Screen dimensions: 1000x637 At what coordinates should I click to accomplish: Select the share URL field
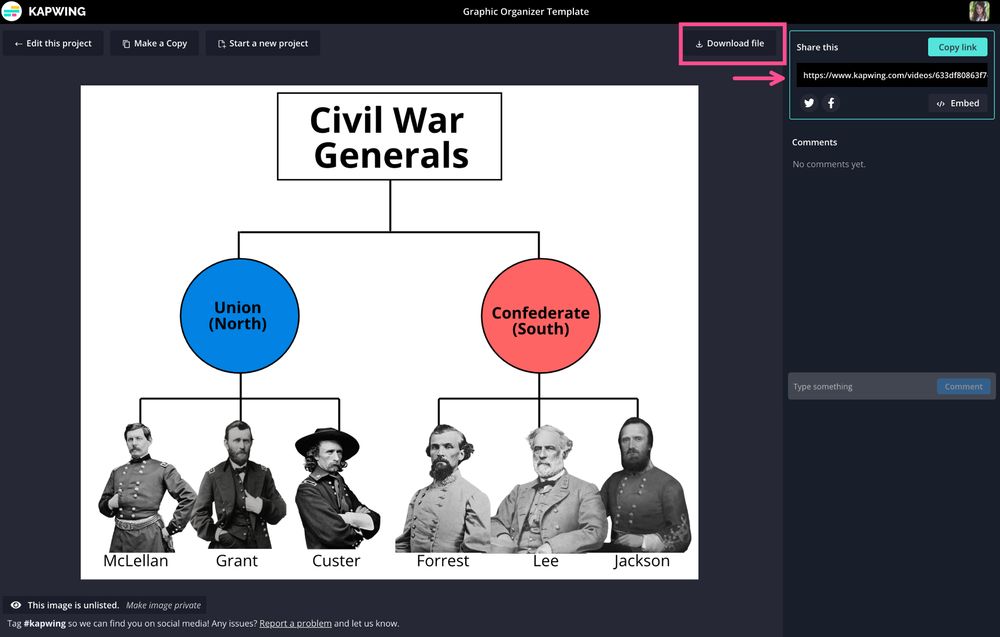891,74
